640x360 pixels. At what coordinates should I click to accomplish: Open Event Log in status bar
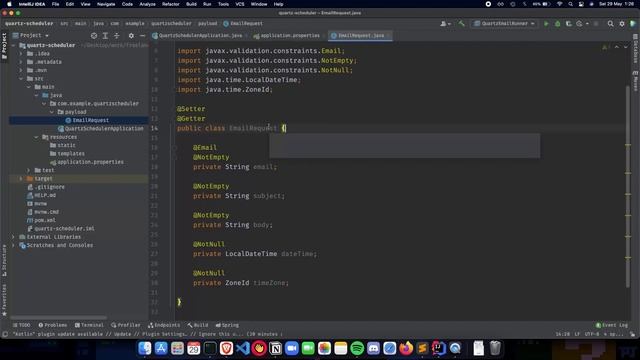[x=611, y=325]
